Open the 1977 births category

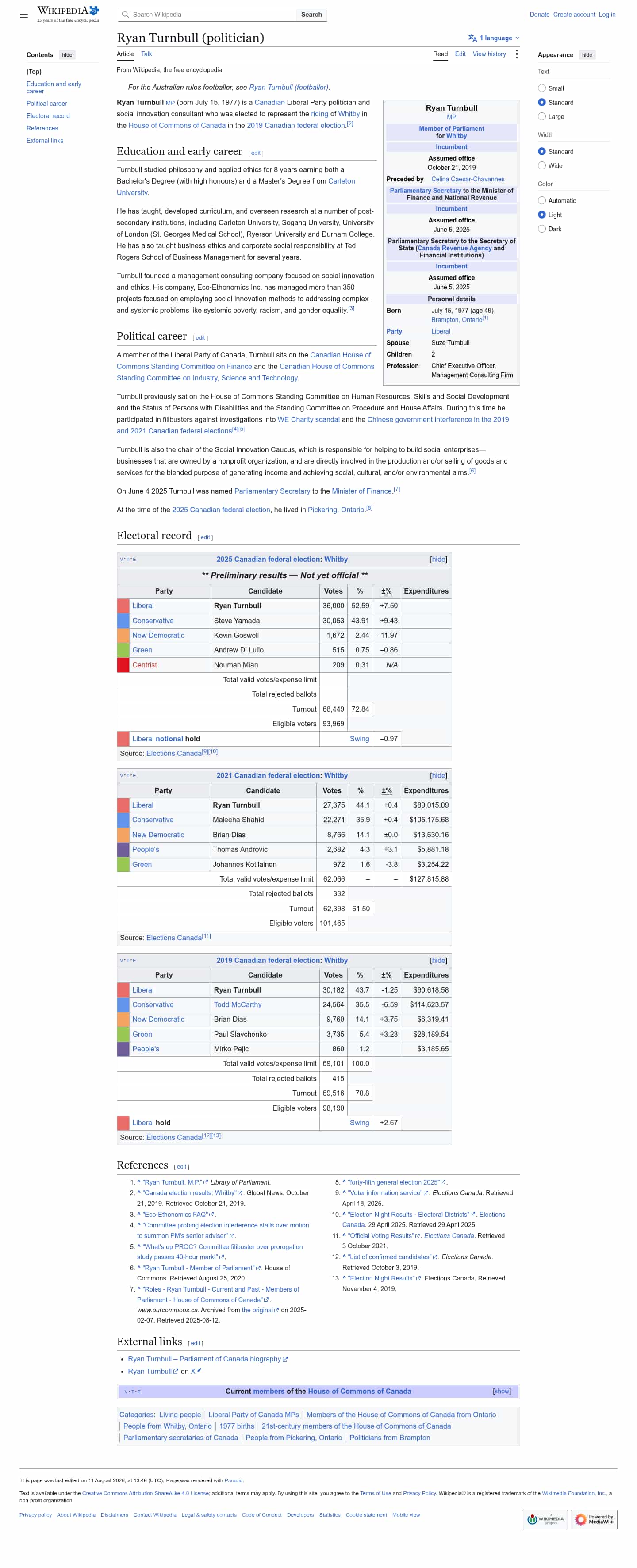click(x=237, y=1426)
